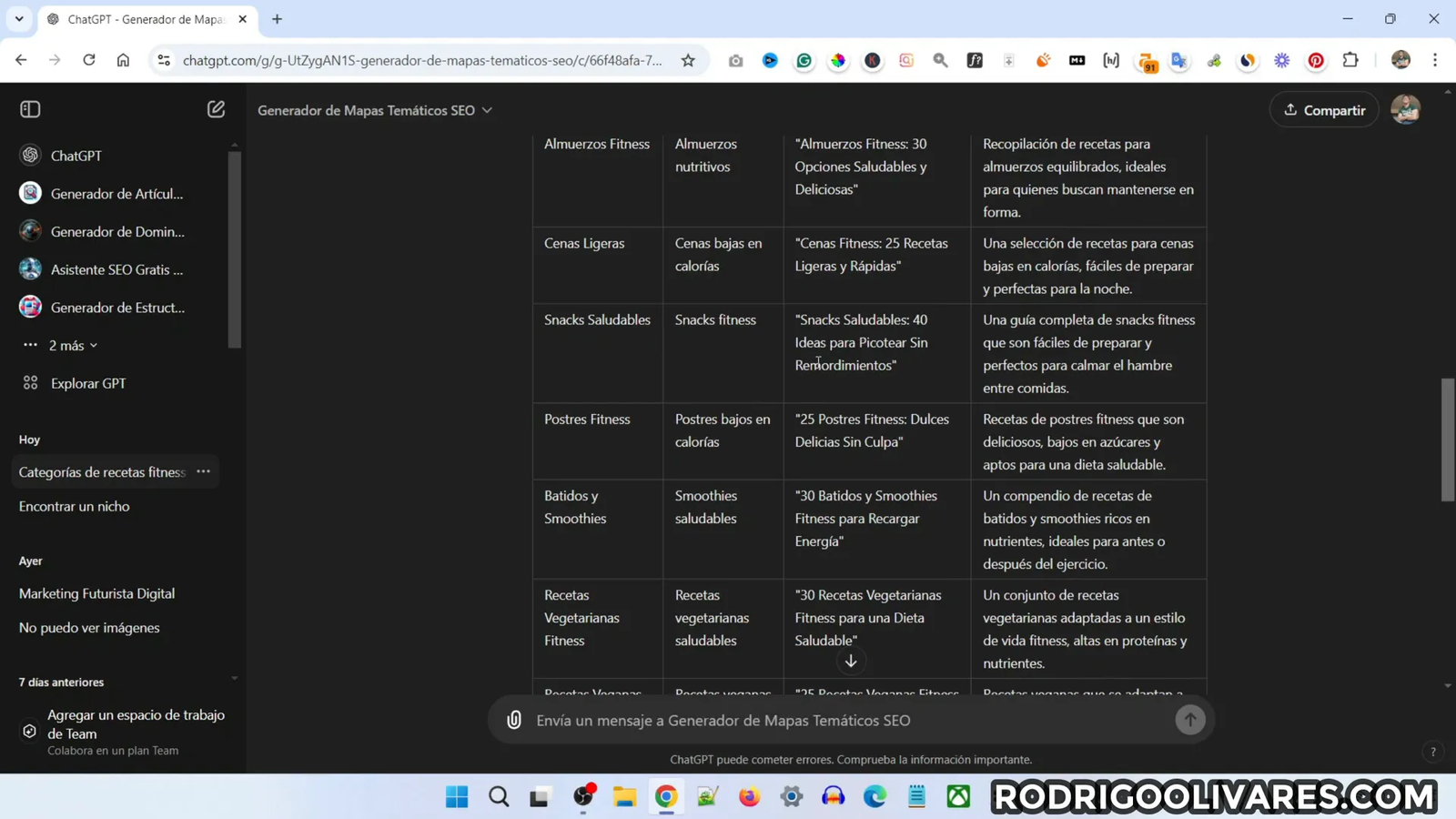The height and width of the screenshot is (819, 1456).
Task: Bookmark this page with the star icon
Action: click(x=688, y=61)
